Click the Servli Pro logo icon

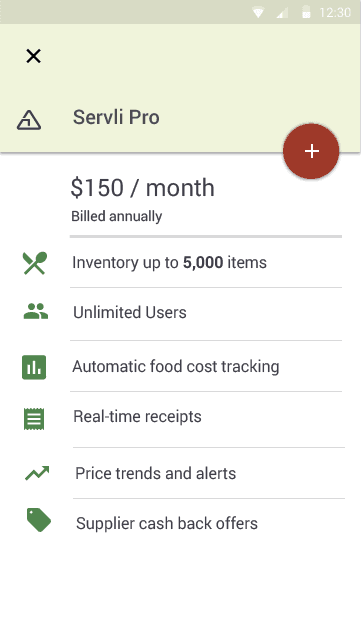tap(29, 120)
